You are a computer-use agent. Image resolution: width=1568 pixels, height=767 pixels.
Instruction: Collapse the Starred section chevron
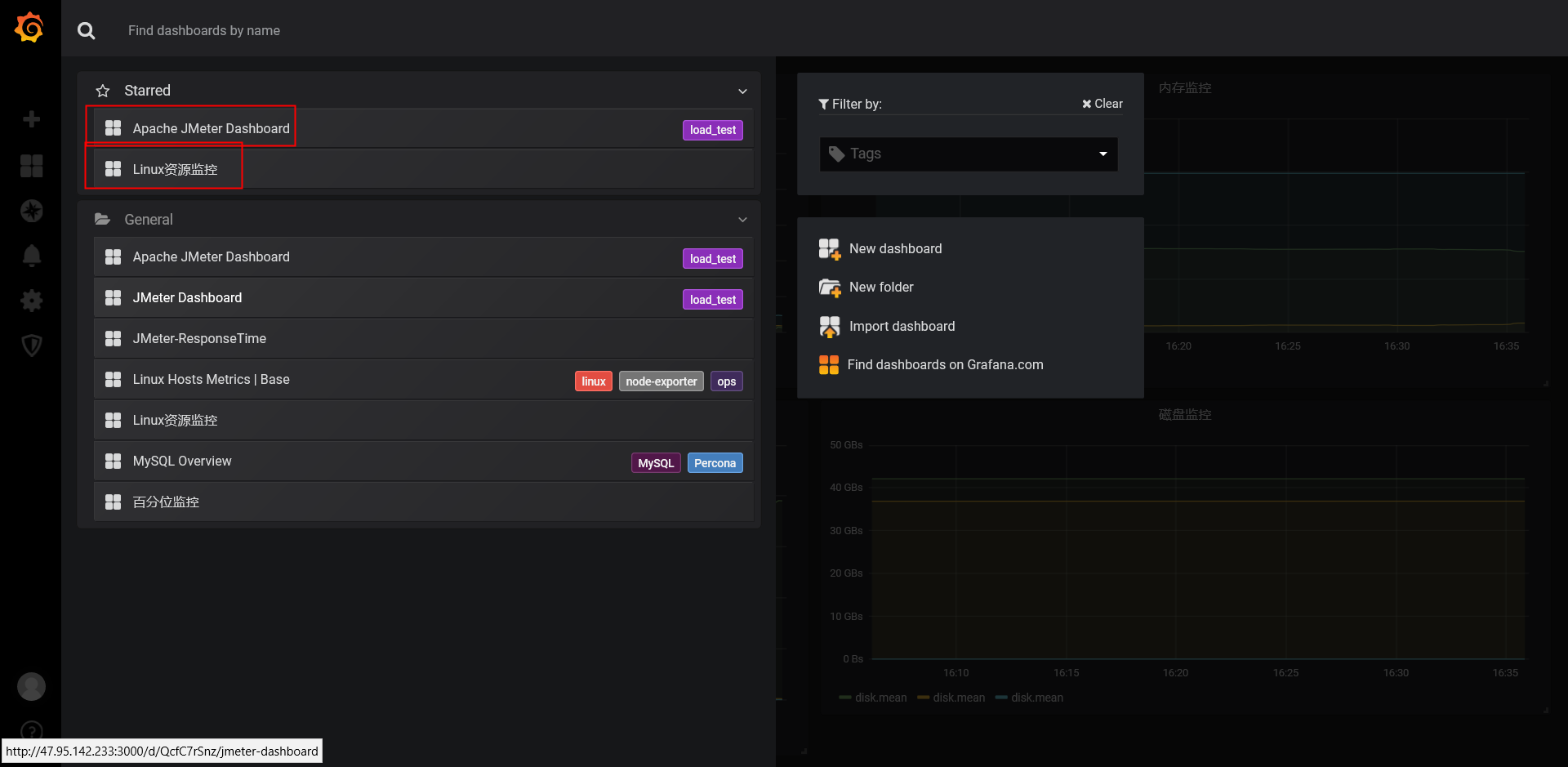click(x=742, y=91)
